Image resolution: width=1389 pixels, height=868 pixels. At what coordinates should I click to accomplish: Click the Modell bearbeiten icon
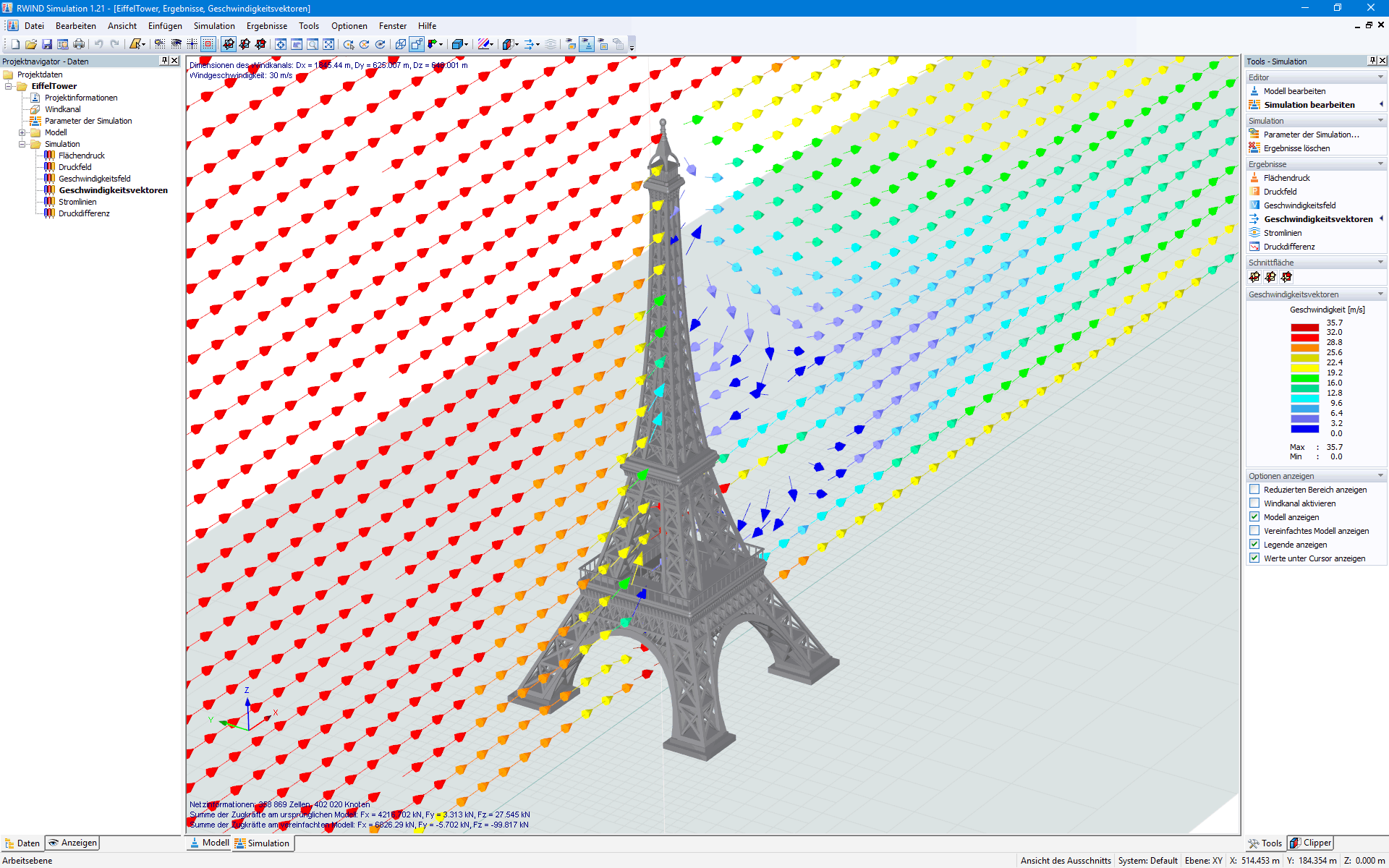pyautogui.click(x=1254, y=91)
